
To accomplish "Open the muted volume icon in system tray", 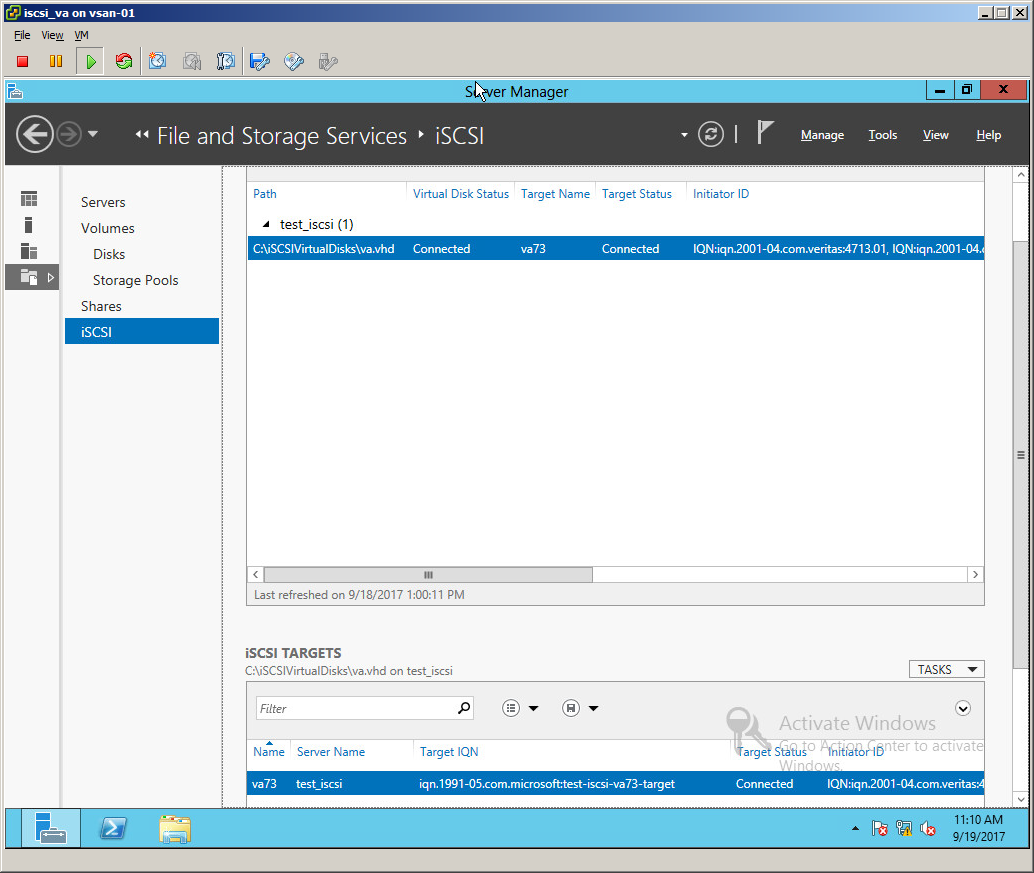I will 926,828.
